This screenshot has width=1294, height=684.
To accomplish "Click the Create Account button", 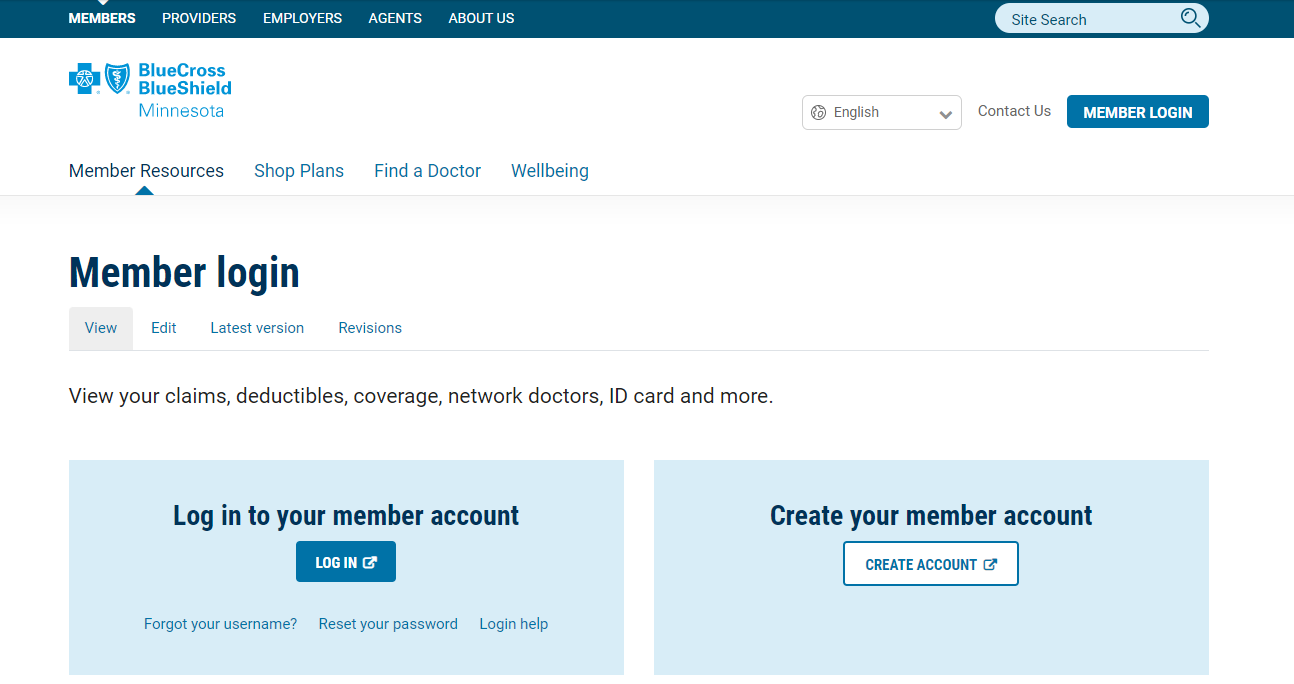I will coord(931,564).
